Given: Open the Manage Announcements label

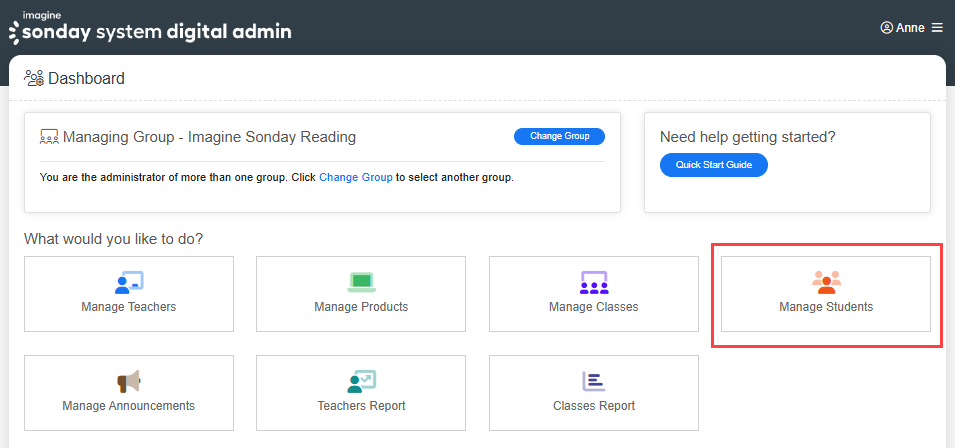Looking at the screenshot, I should pyautogui.click(x=129, y=405).
